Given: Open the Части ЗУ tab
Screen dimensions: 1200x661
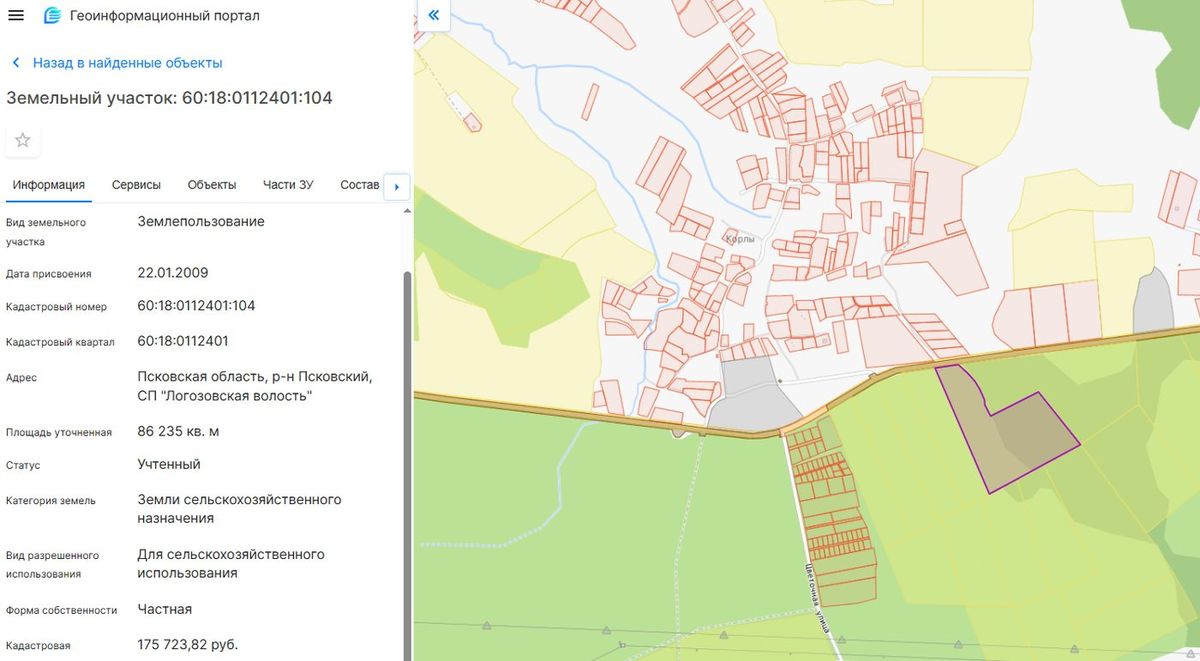Looking at the screenshot, I should (288, 185).
